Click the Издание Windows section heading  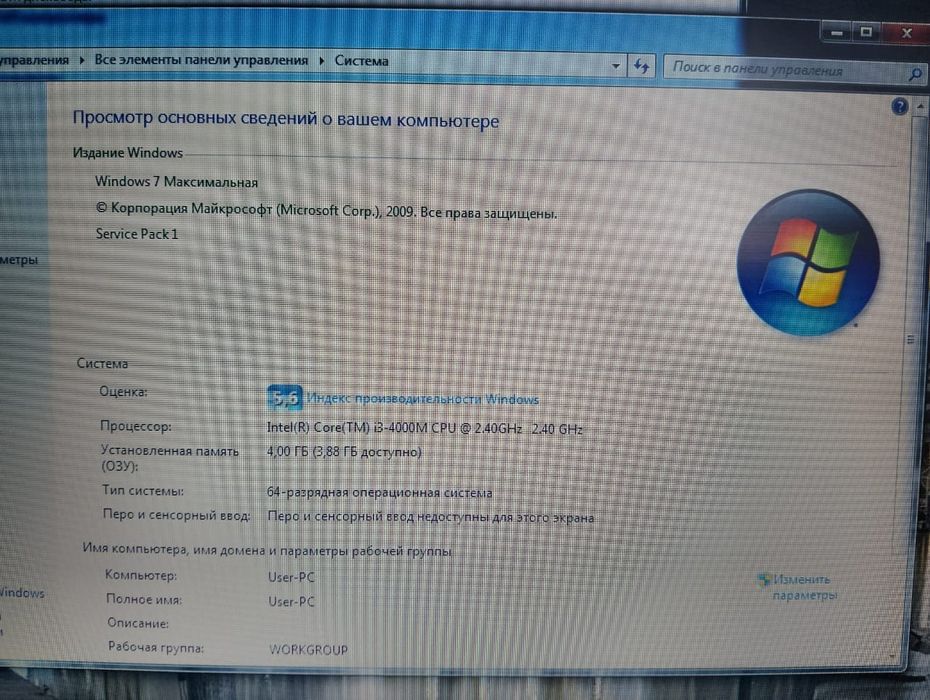pos(128,152)
